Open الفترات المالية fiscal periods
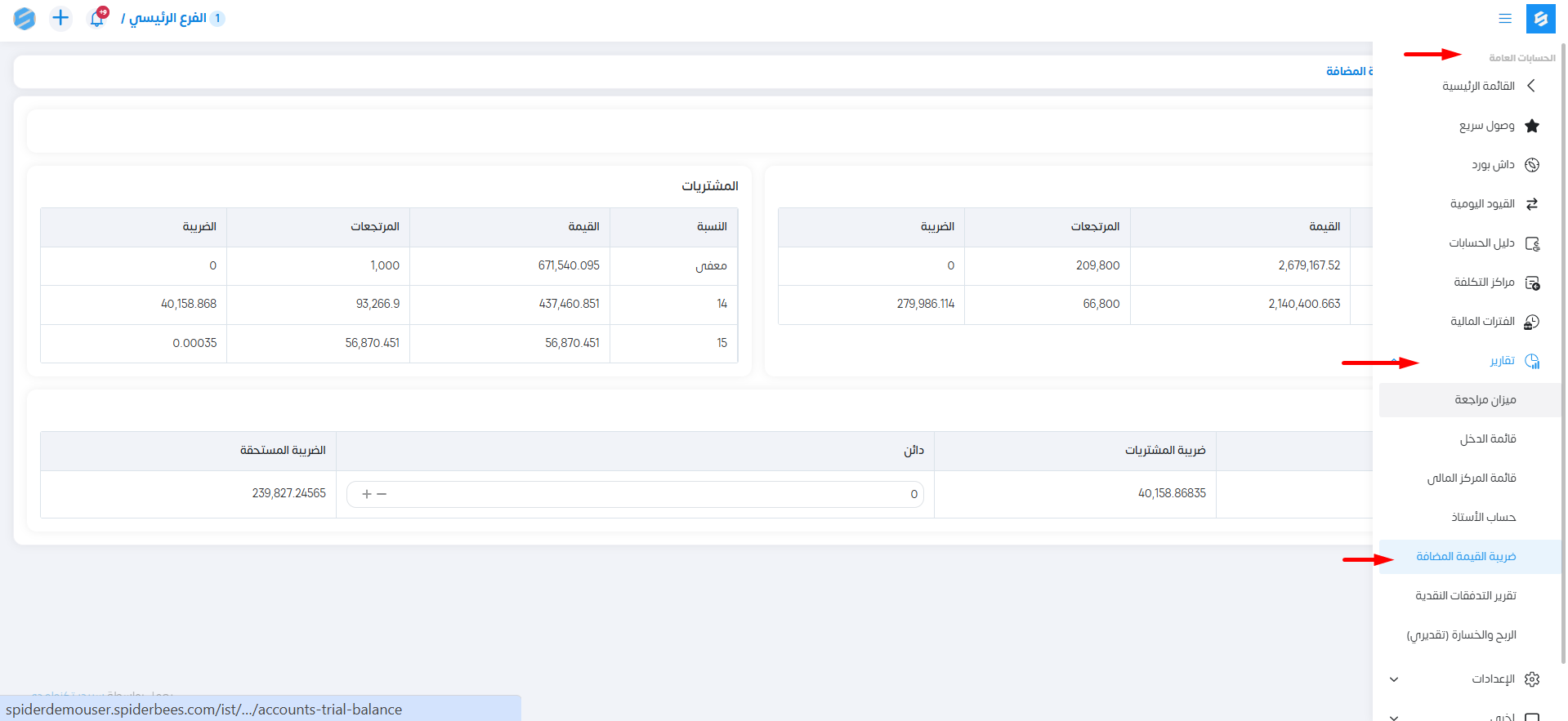 pyautogui.click(x=1482, y=322)
